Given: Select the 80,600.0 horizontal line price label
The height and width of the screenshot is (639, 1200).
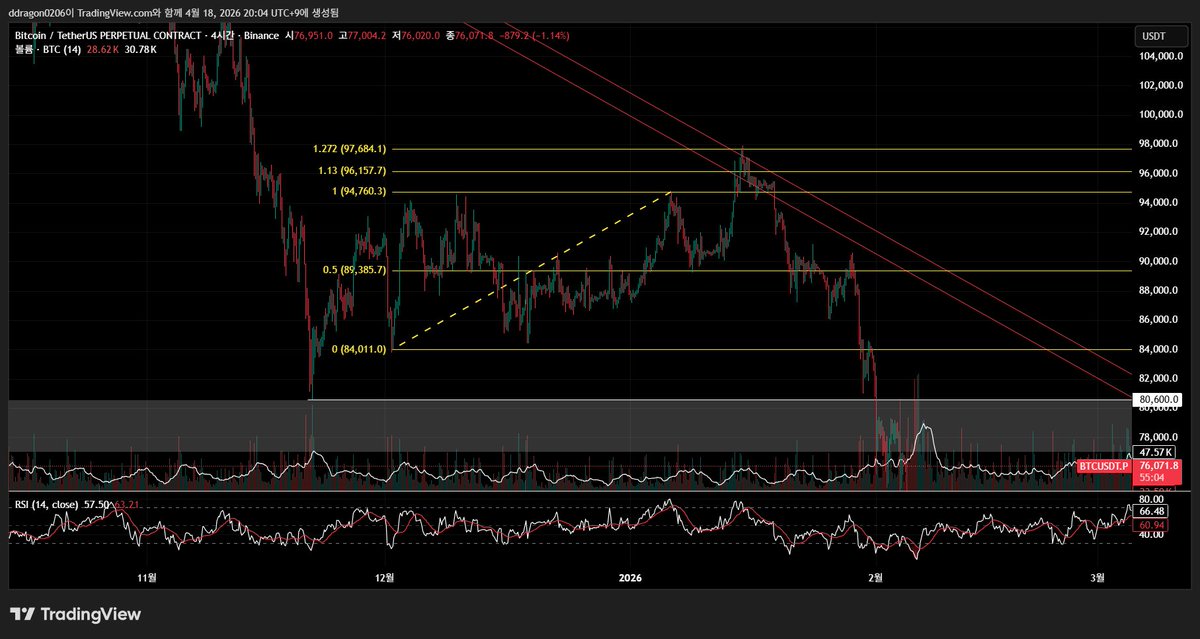Looking at the screenshot, I should click(1159, 400).
